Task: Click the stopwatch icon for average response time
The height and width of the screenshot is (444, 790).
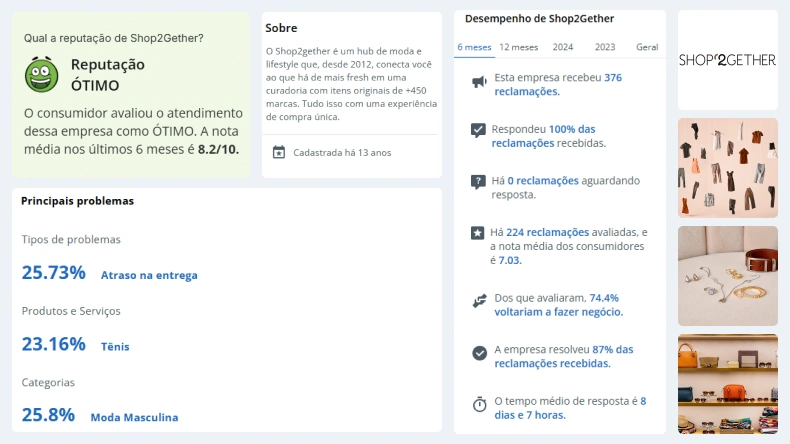Action: click(480, 404)
